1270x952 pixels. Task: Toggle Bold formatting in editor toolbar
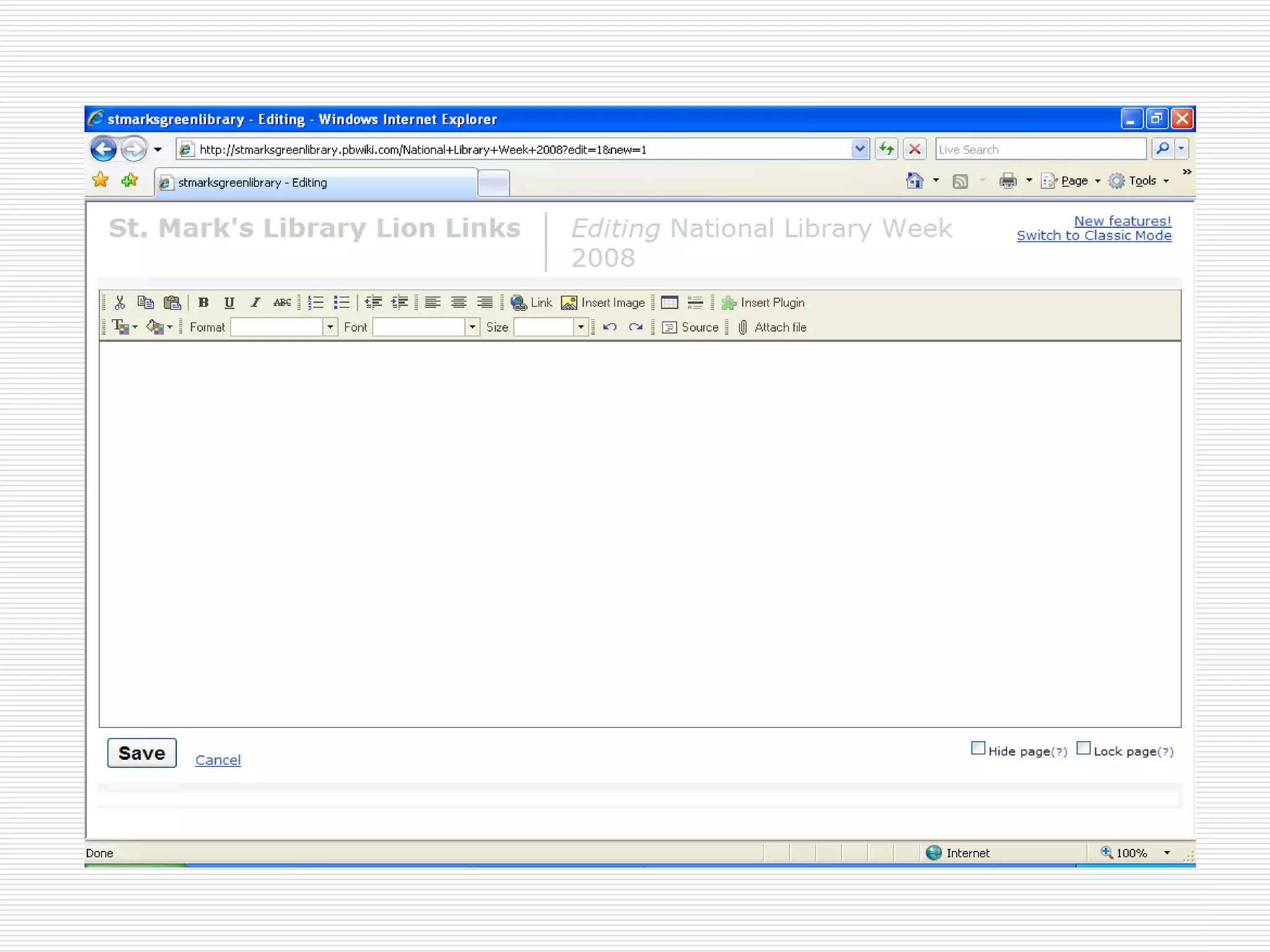click(x=203, y=302)
